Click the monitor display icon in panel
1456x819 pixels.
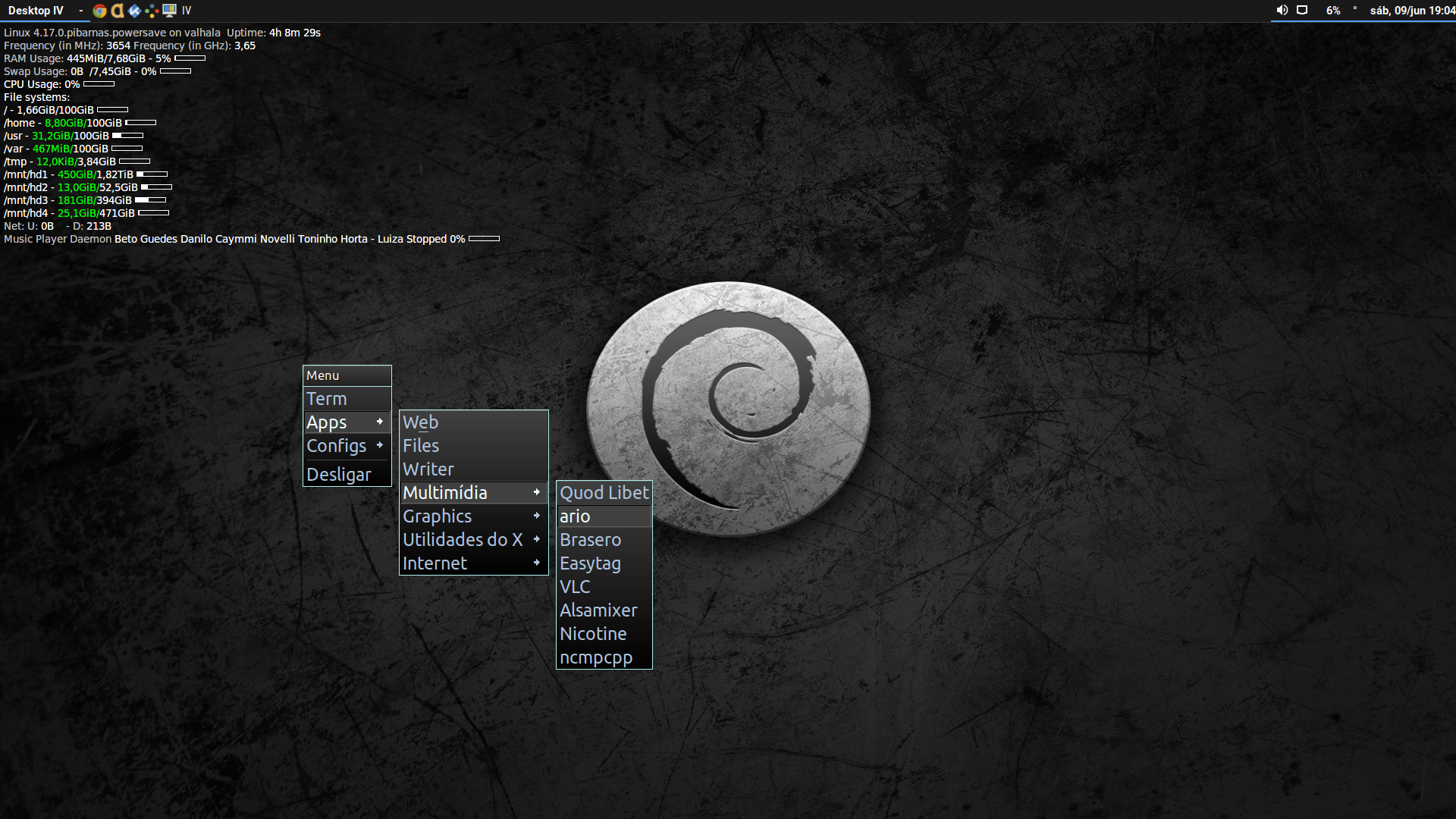click(169, 11)
